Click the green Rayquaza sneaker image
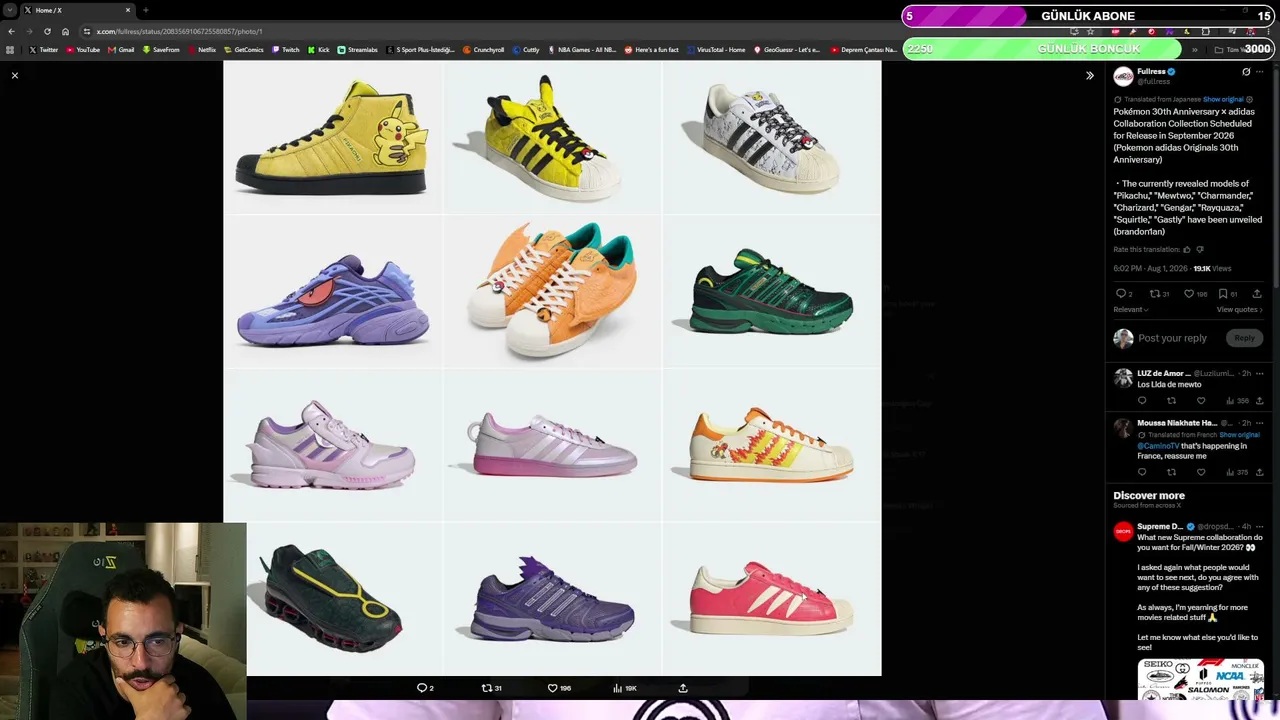The image size is (1280, 720). pyautogui.click(x=771, y=291)
